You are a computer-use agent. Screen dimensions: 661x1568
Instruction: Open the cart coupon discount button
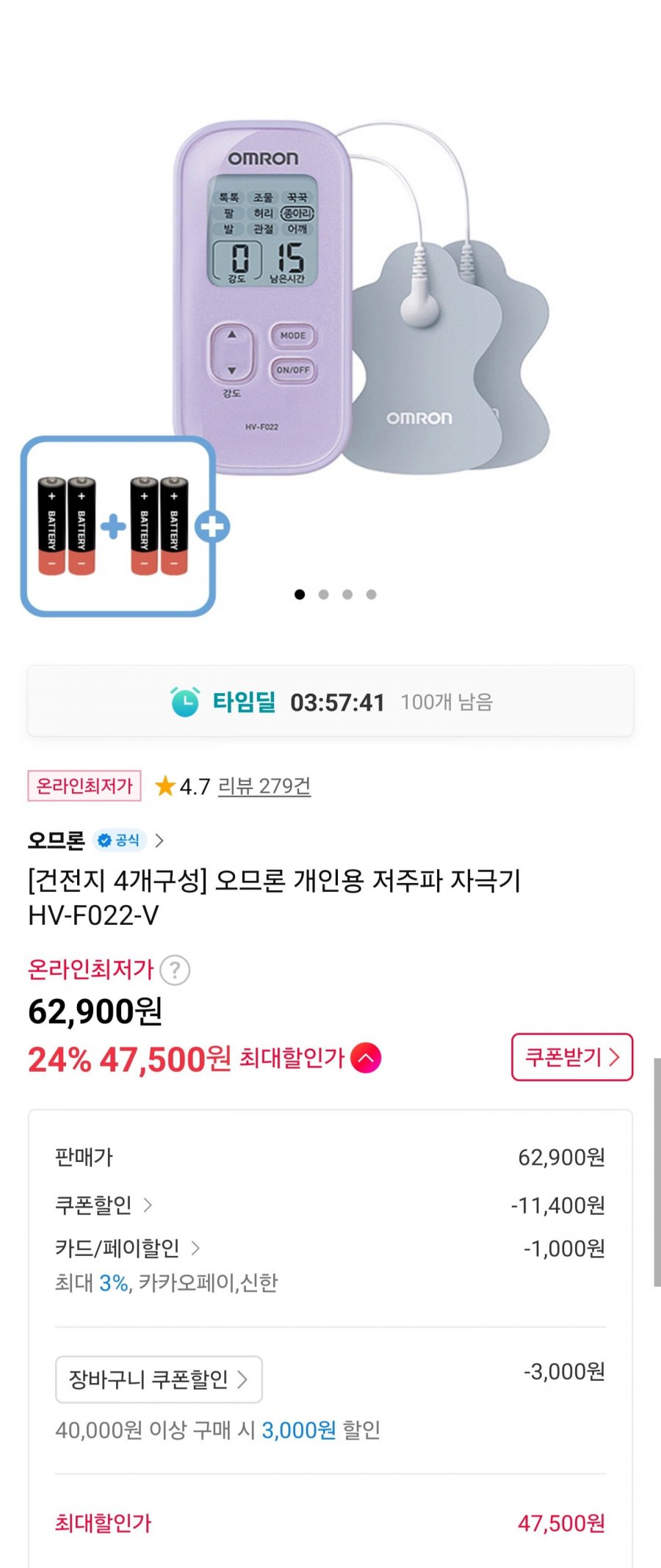tap(159, 1379)
